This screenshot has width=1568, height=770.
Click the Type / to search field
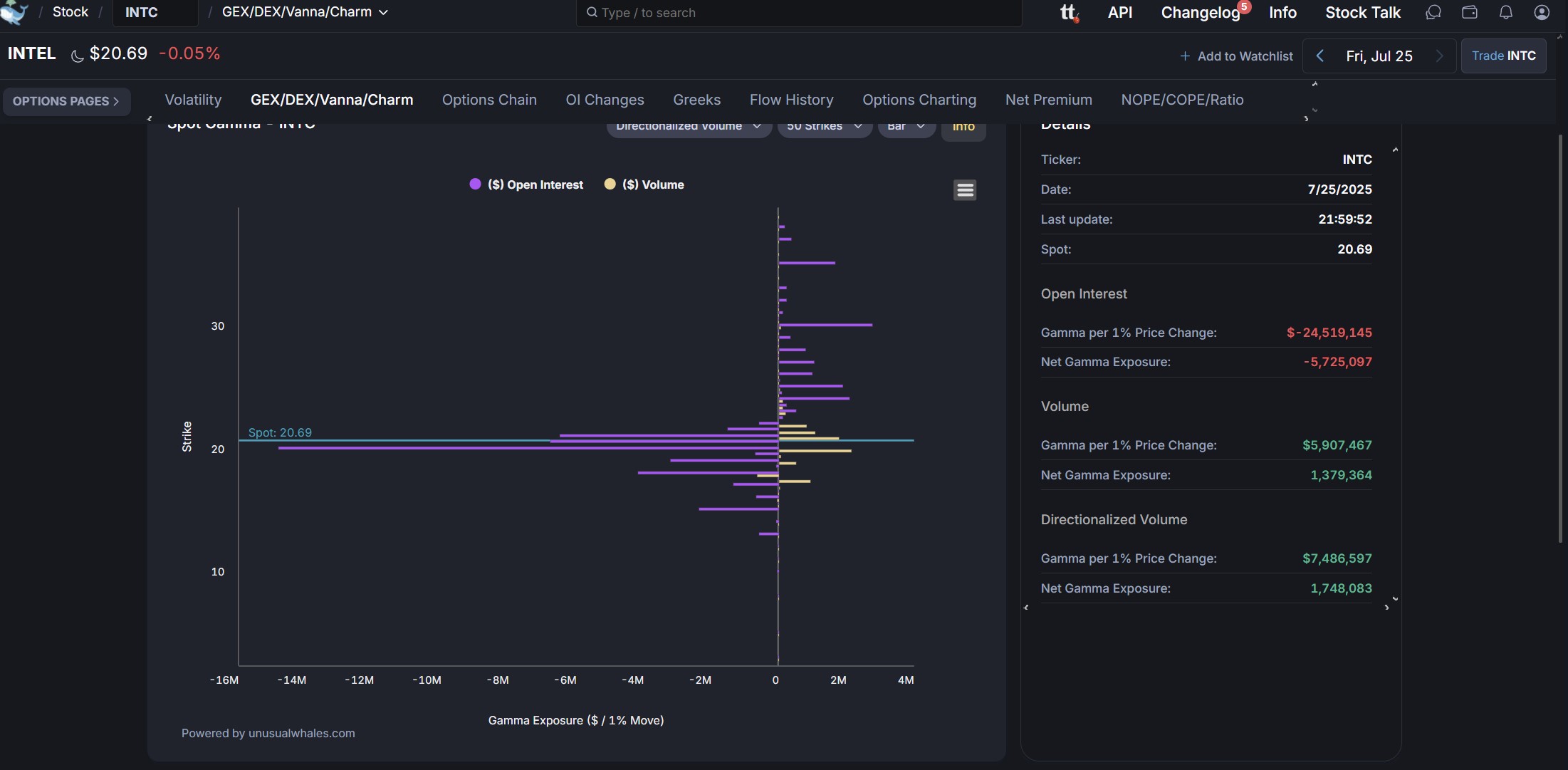(x=798, y=13)
